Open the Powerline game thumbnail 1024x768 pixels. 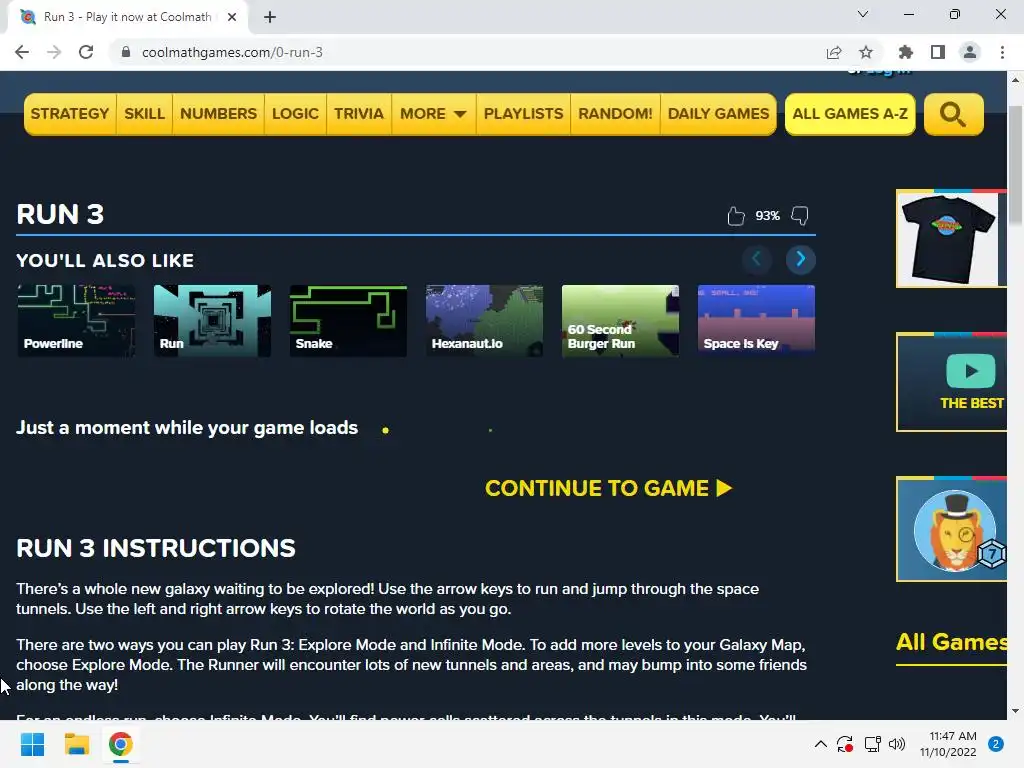coord(76,321)
